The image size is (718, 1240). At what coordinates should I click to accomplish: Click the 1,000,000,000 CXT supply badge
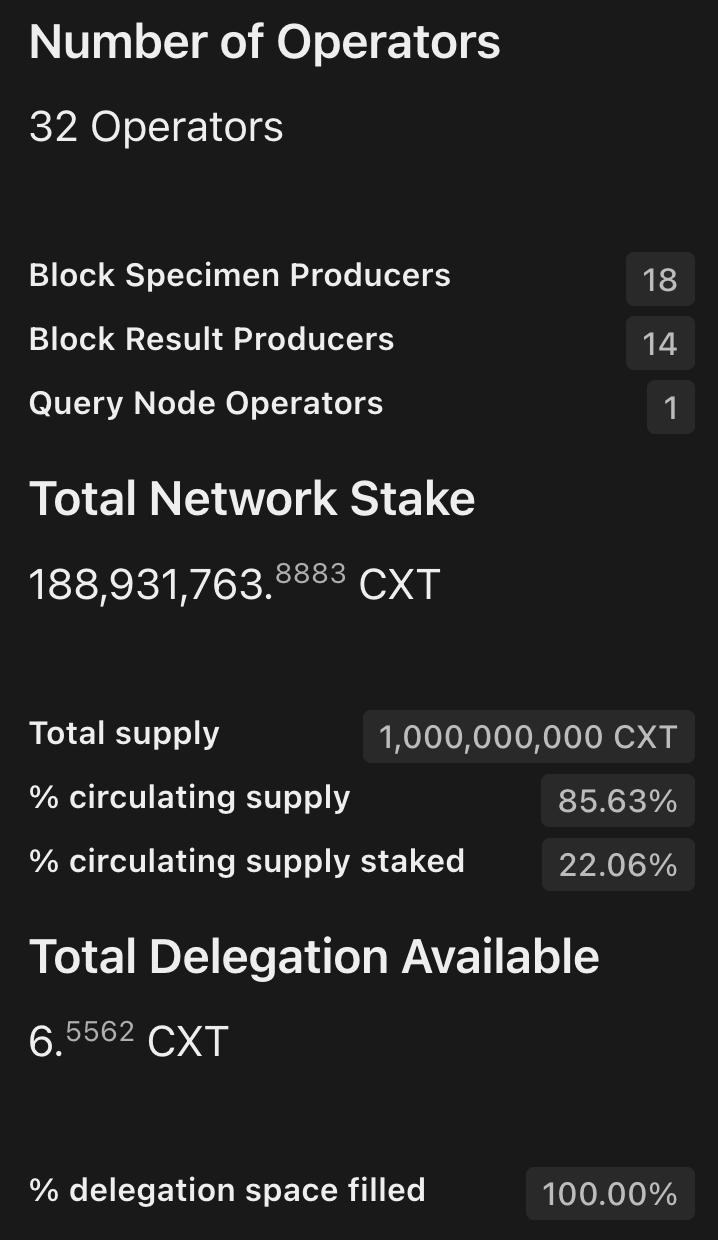[x=529, y=737]
